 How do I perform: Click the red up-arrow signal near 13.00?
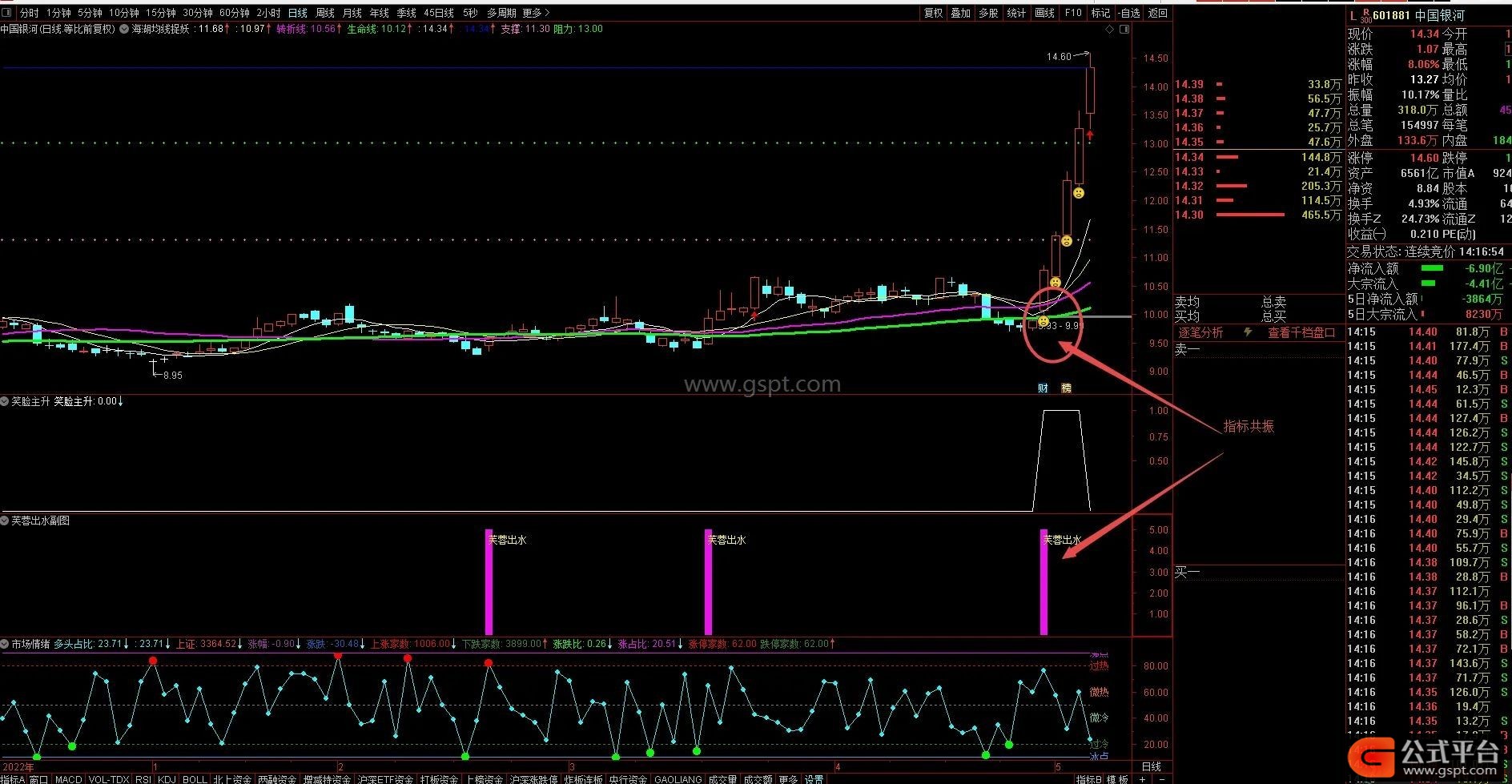[1090, 136]
